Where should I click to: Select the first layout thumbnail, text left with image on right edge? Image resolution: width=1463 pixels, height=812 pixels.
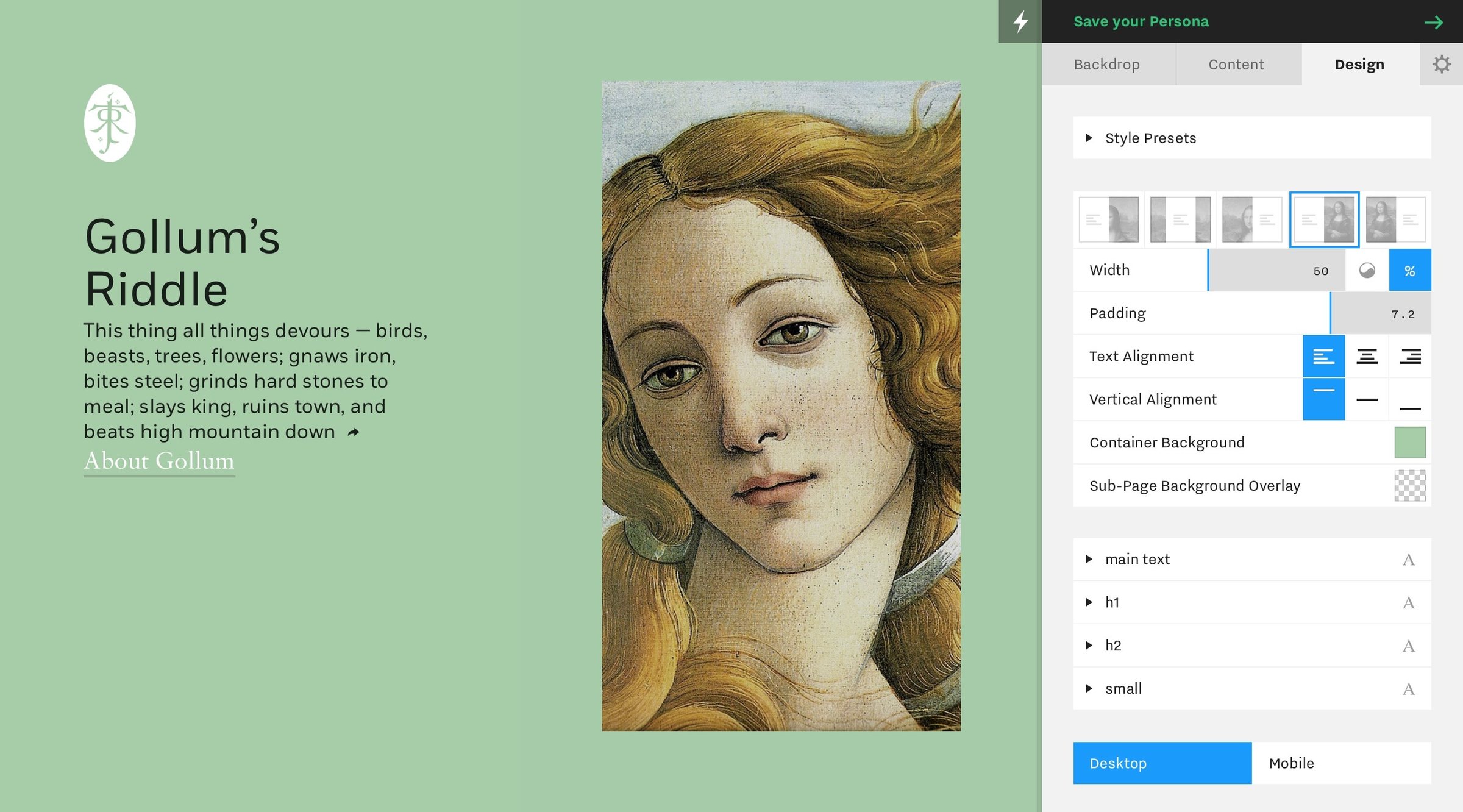coord(1109,219)
